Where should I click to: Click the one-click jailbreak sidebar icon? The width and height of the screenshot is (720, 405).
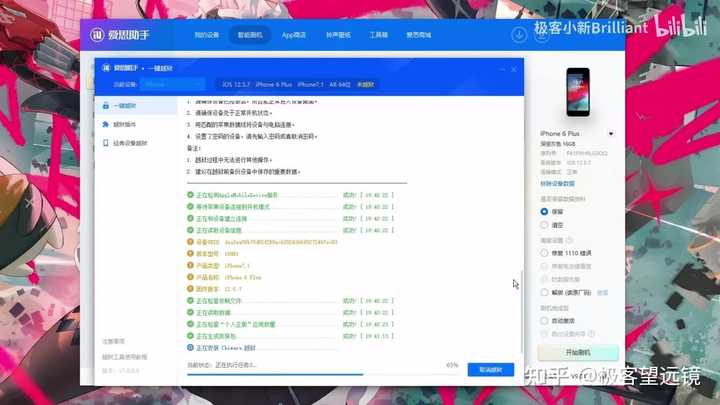click(106, 106)
